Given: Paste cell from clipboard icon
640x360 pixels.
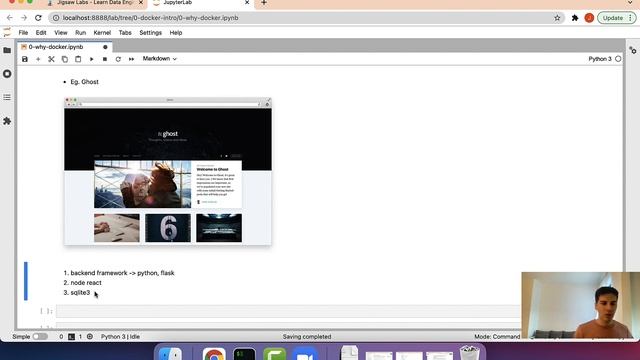Looking at the screenshot, I should coord(78,59).
